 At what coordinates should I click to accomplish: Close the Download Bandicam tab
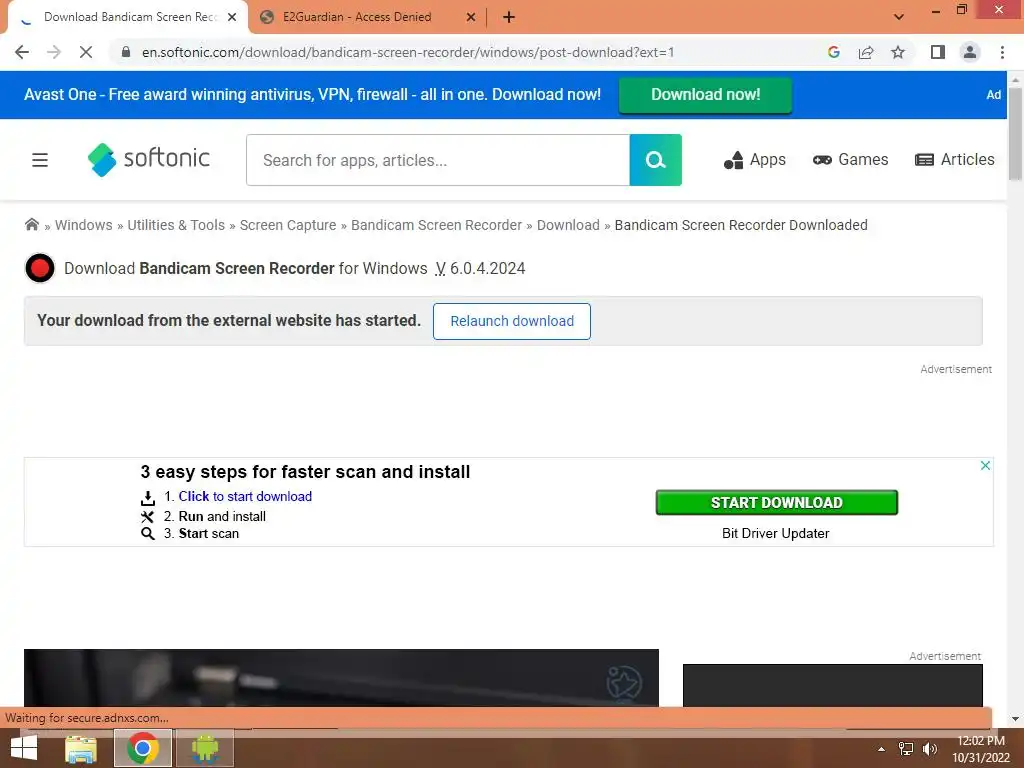(232, 17)
